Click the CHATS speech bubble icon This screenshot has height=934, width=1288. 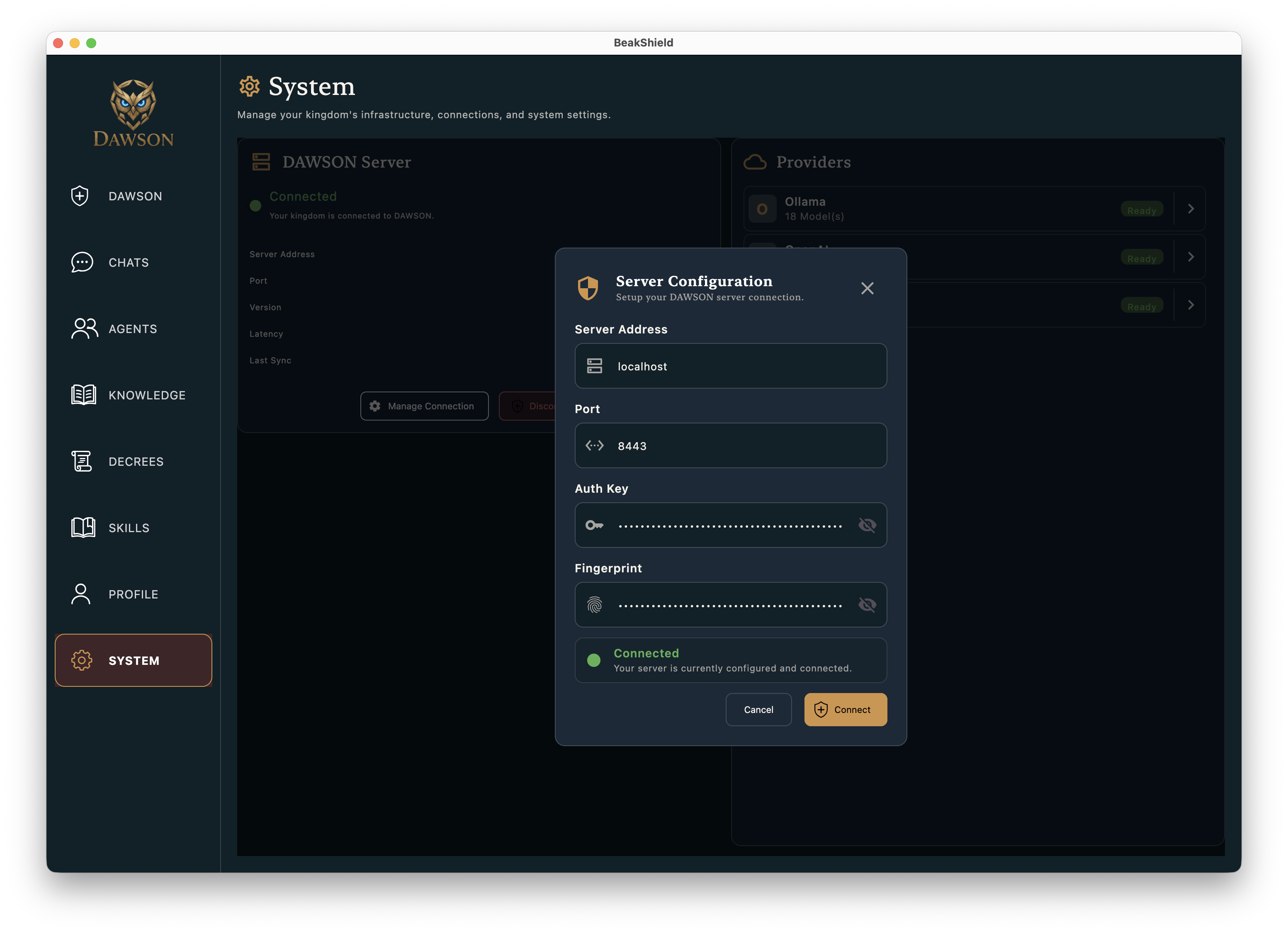[82, 263]
